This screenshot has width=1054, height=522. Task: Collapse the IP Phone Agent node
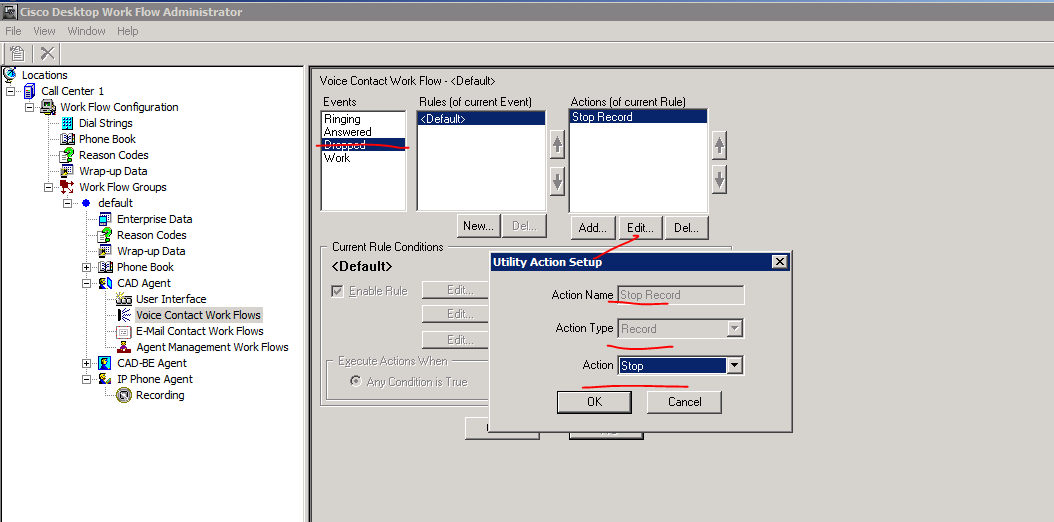86,380
